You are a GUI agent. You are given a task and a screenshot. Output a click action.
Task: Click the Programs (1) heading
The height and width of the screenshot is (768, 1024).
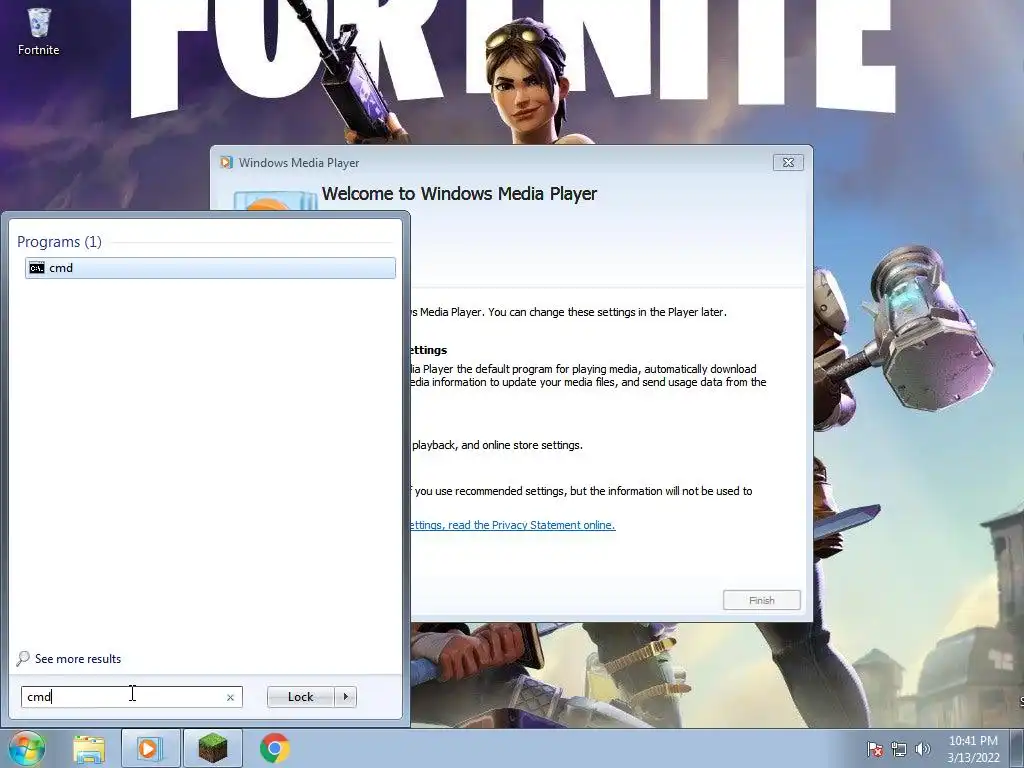click(59, 242)
